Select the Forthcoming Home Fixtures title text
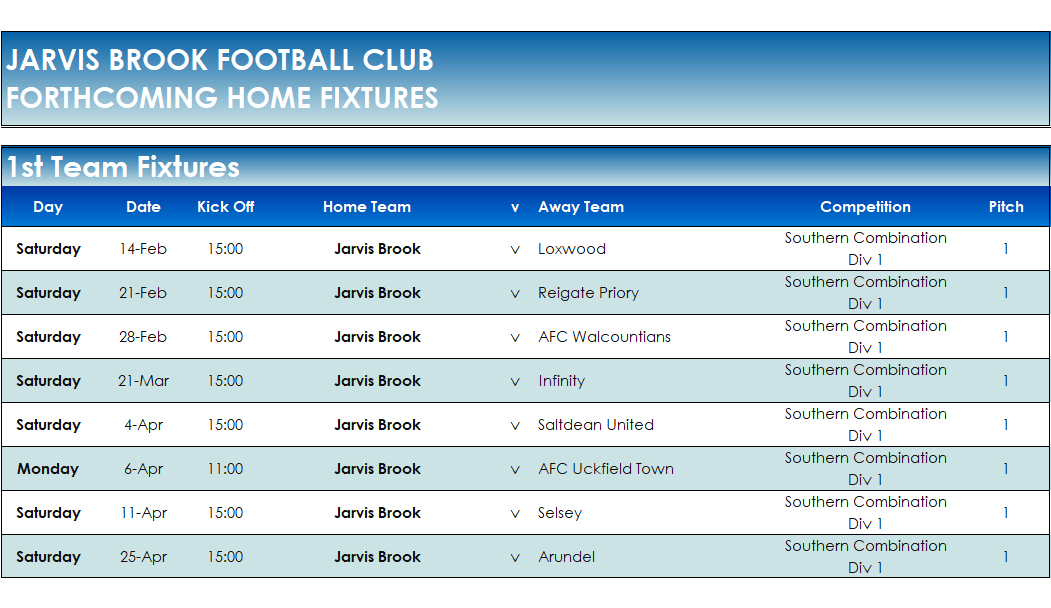Screen dimensions: 1051x608 (x=222, y=98)
